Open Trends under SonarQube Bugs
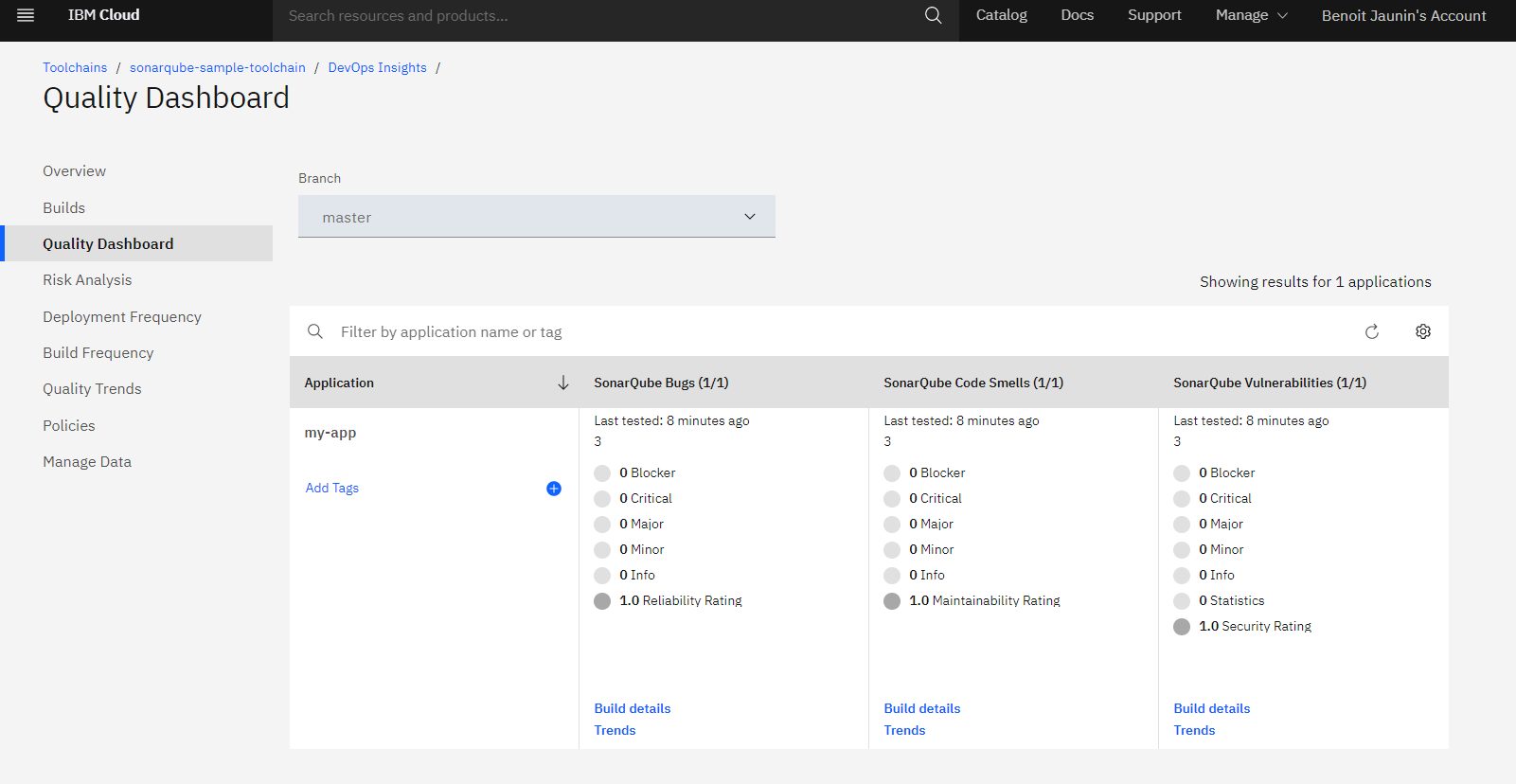The width and height of the screenshot is (1516, 784). tap(615, 731)
